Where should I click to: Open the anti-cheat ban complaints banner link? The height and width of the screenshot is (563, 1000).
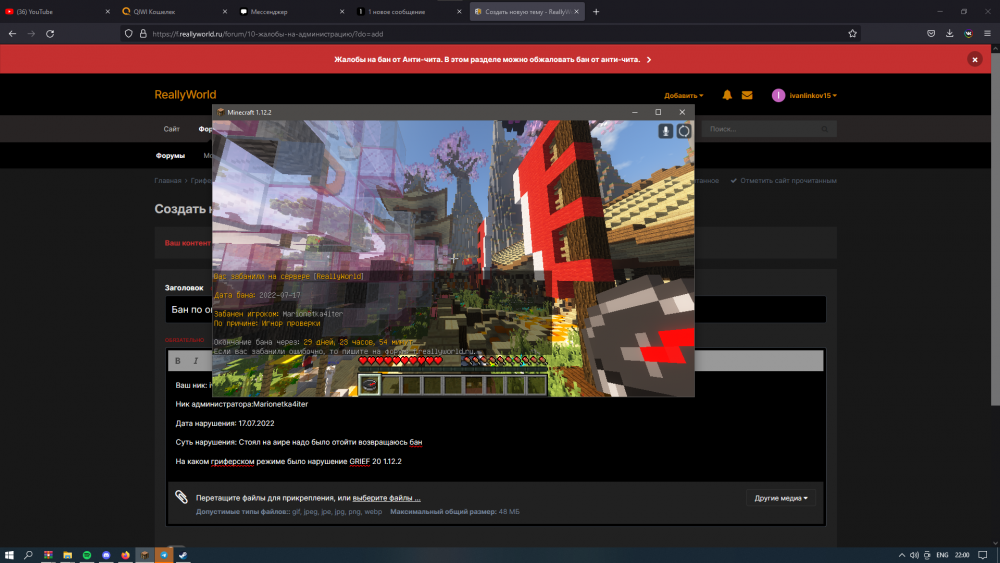pyautogui.click(x=492, y=59)
